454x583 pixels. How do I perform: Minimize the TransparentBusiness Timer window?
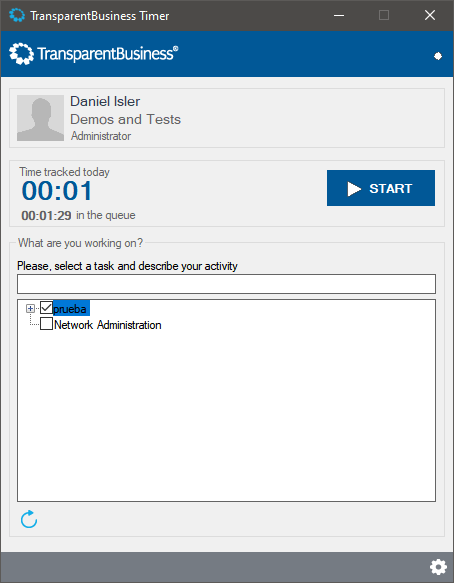click(339, 15)
